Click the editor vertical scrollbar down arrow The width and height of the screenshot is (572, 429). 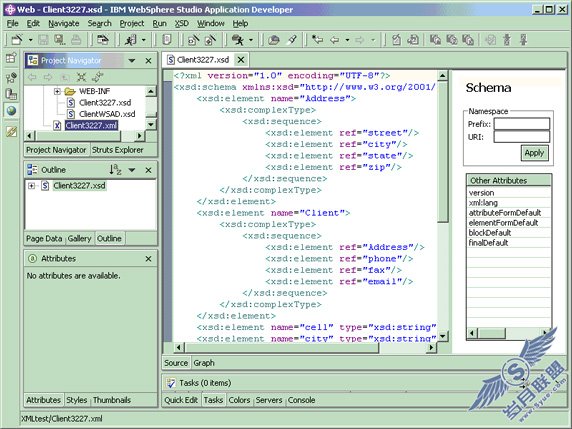tap(442, 336)
